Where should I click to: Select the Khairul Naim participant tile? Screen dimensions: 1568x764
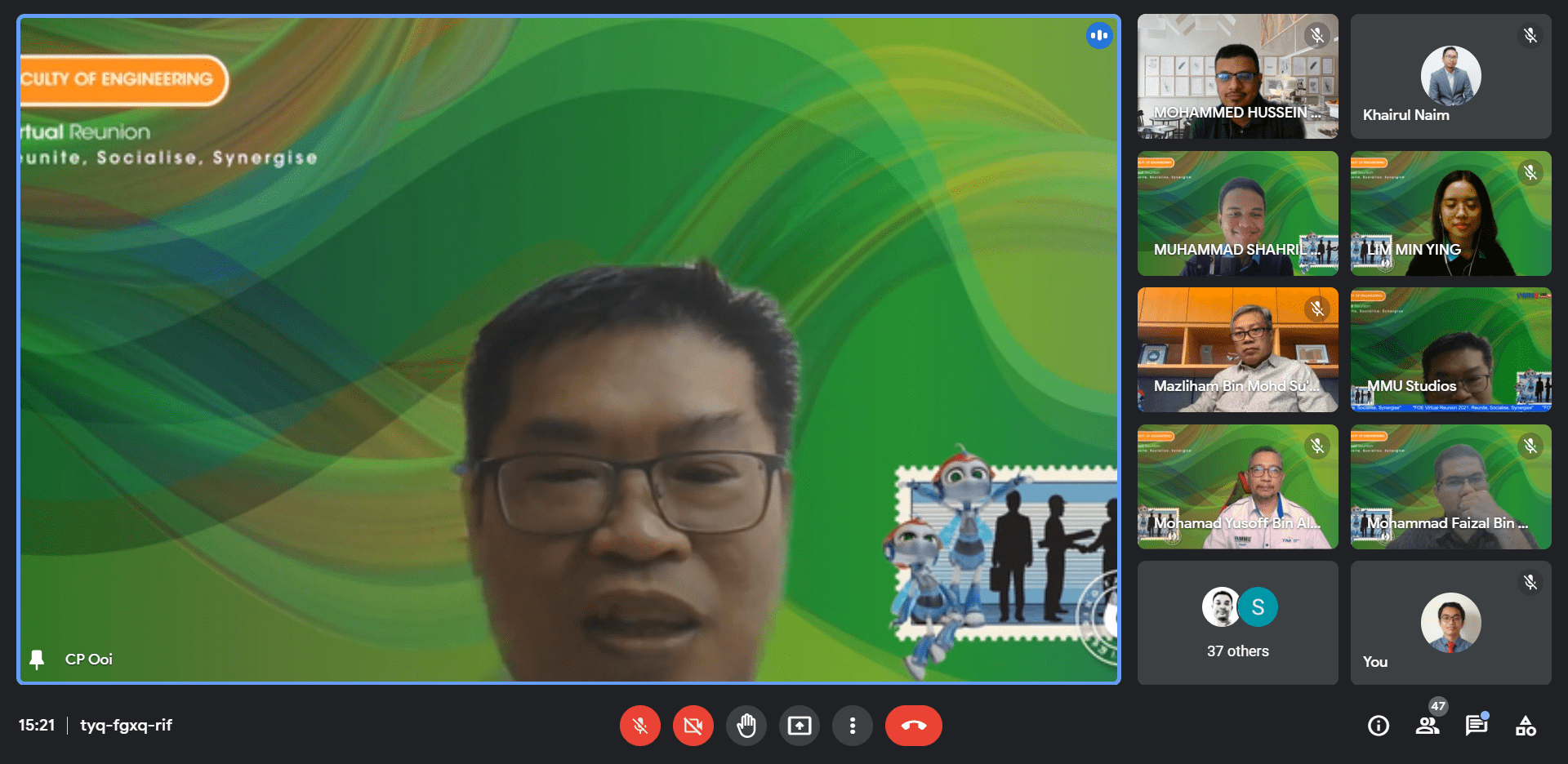coord(1451,76)
